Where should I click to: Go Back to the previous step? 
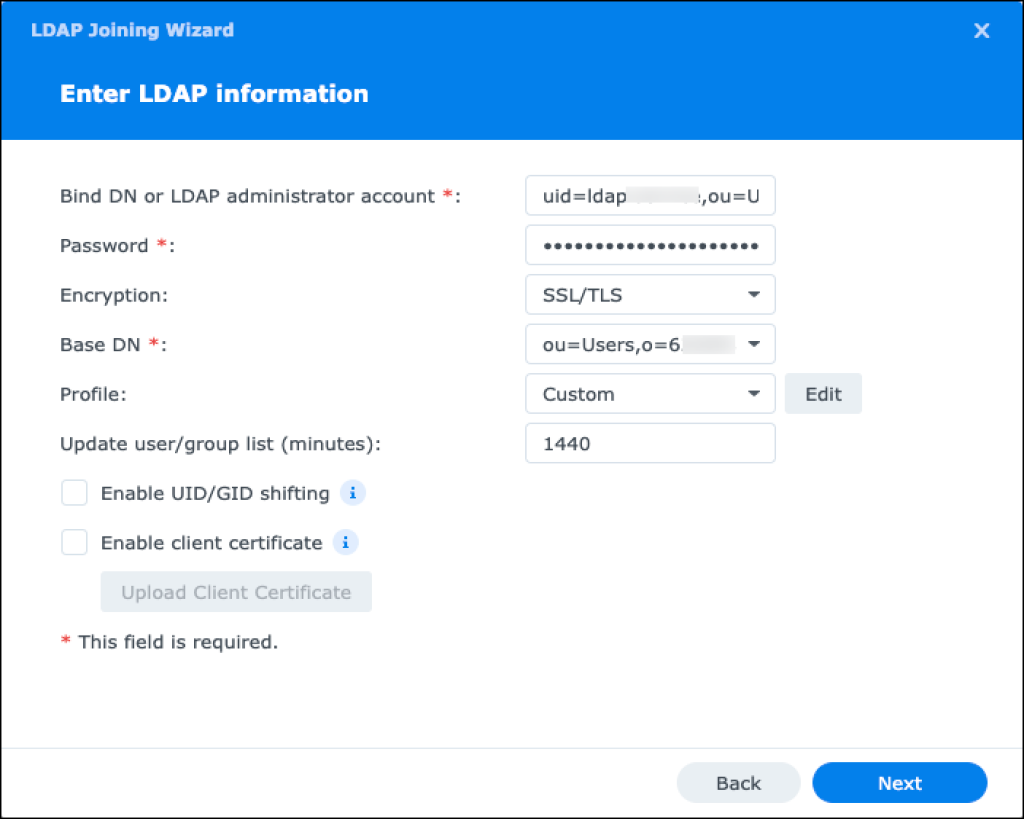tap(738, 783)
